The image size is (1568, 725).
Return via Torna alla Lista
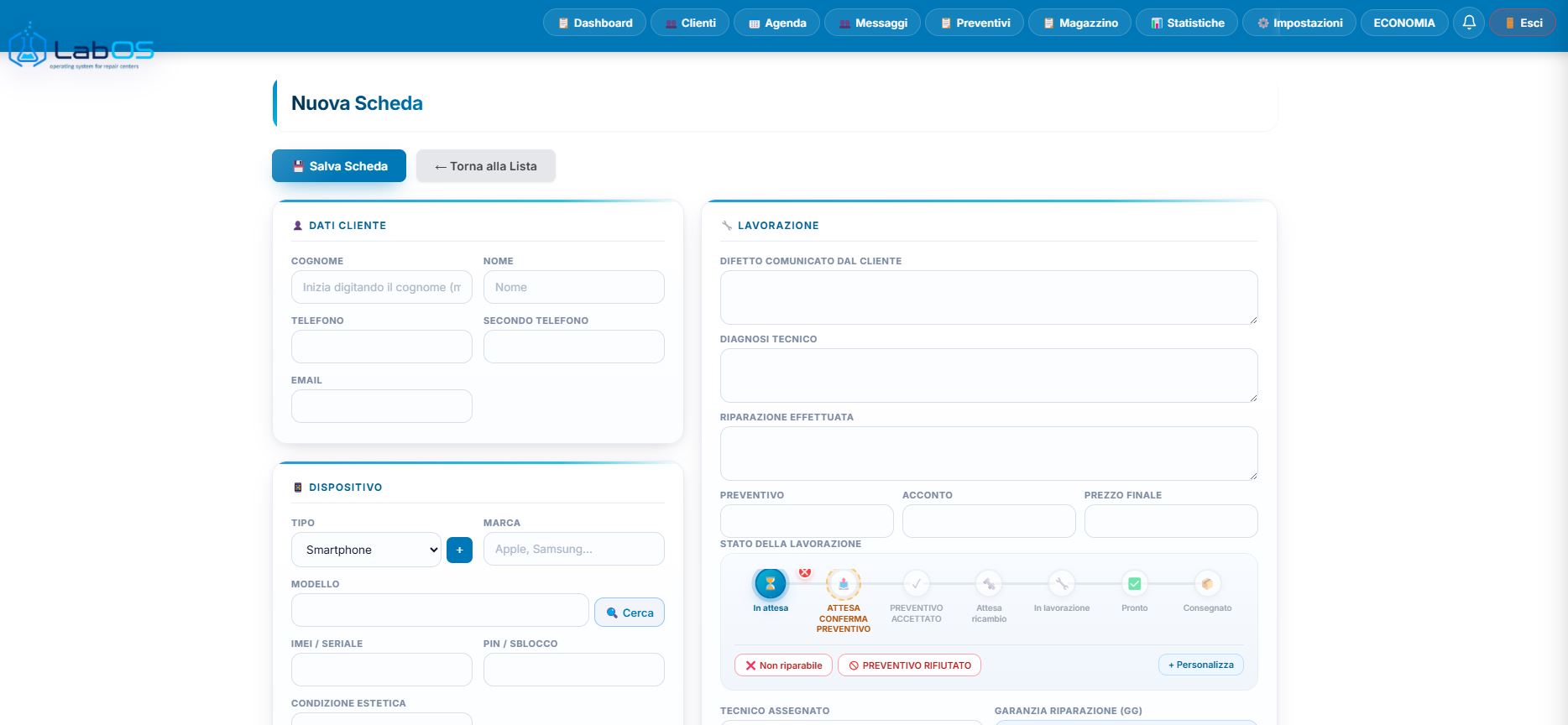[x=486, y=166]
